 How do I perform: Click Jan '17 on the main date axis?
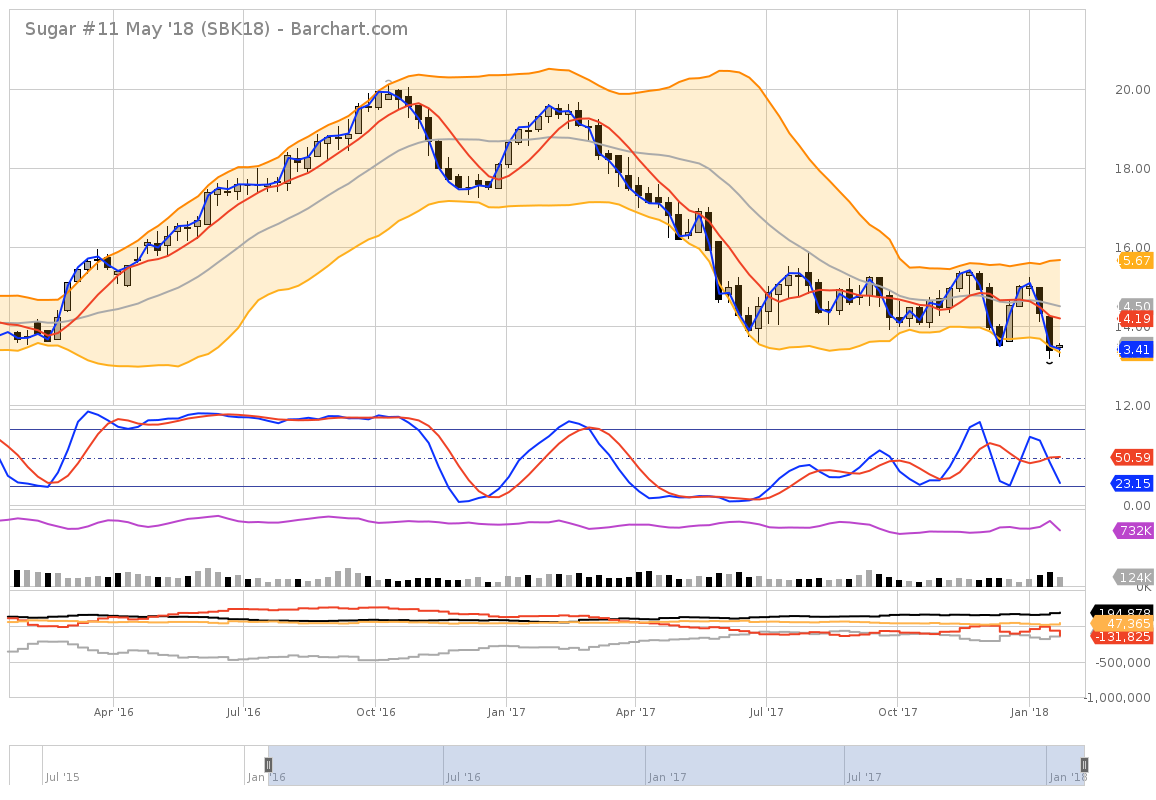(x=506, y=712)
